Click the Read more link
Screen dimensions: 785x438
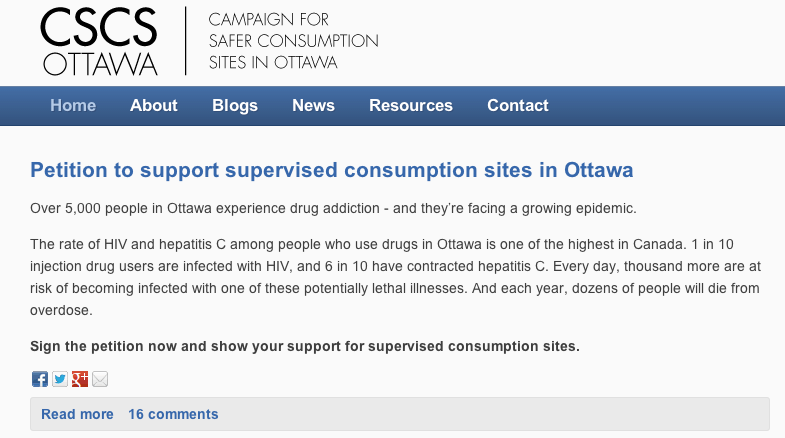point(77,414)
